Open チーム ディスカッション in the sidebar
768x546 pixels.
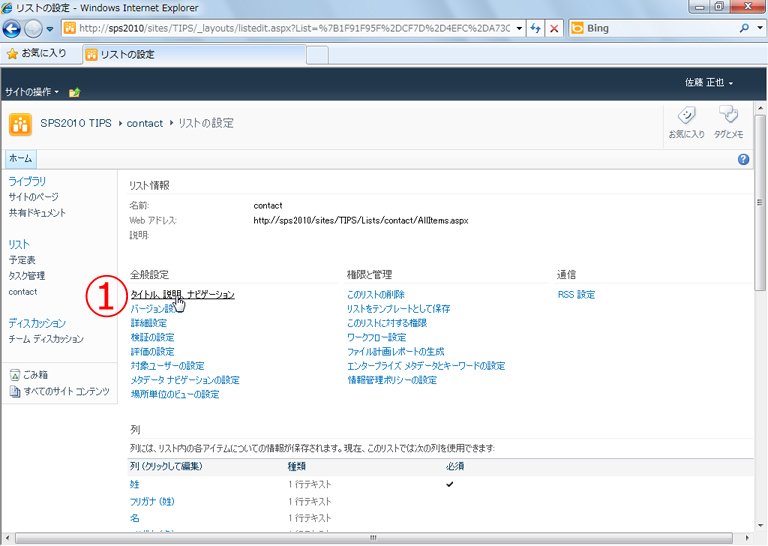click(x=46, y=339)
